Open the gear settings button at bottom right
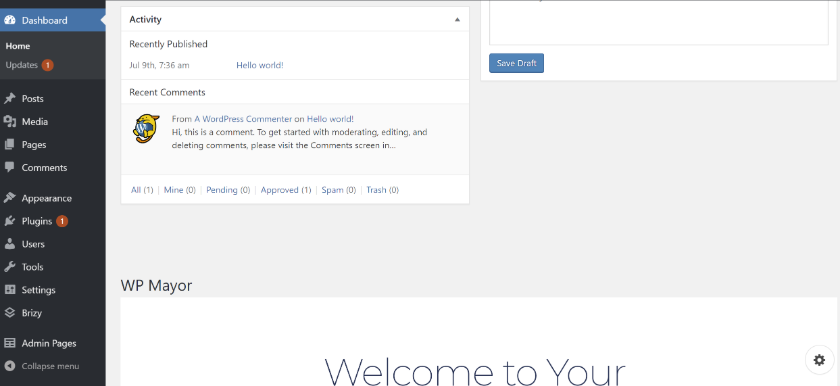Image resolution: width=840 pixels, height=386 pixels. click(x=819, y=360)
